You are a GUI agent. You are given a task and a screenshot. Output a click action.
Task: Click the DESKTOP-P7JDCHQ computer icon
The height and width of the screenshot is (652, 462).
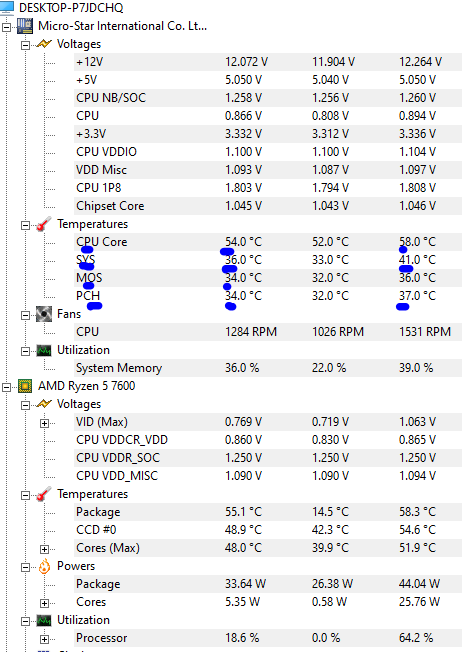pyautogui.click(x=7, y=7)
